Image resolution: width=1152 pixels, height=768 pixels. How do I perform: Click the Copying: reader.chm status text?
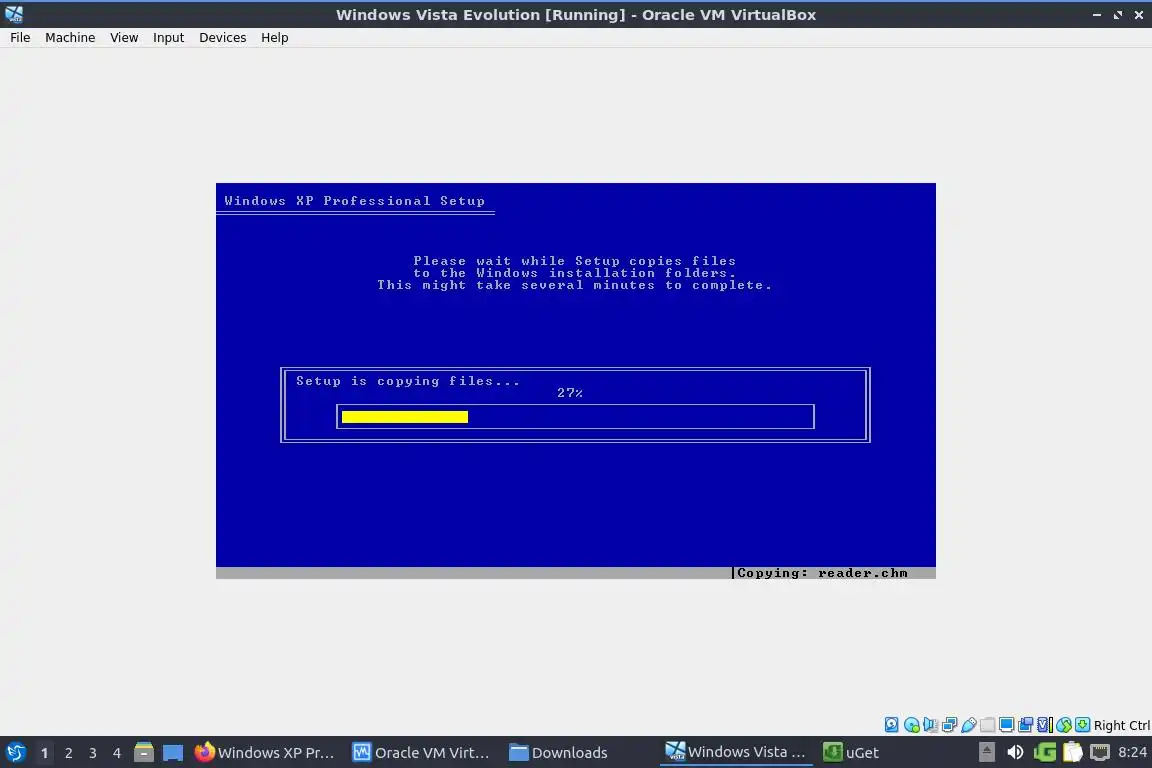click(x=822, y=573)
